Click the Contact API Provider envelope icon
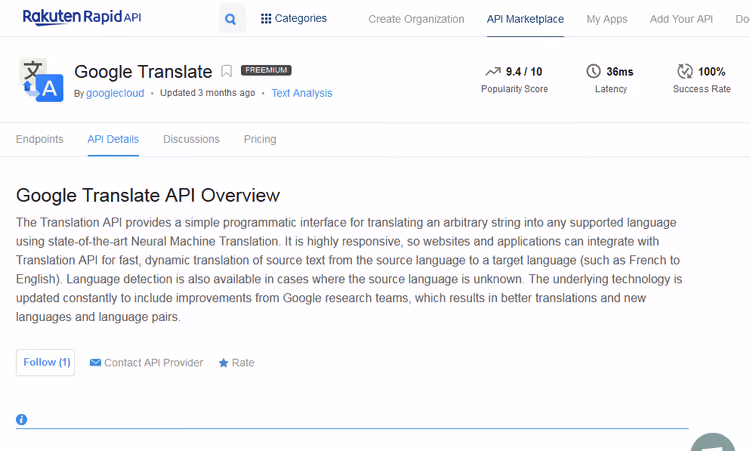 tap(95, 363)
